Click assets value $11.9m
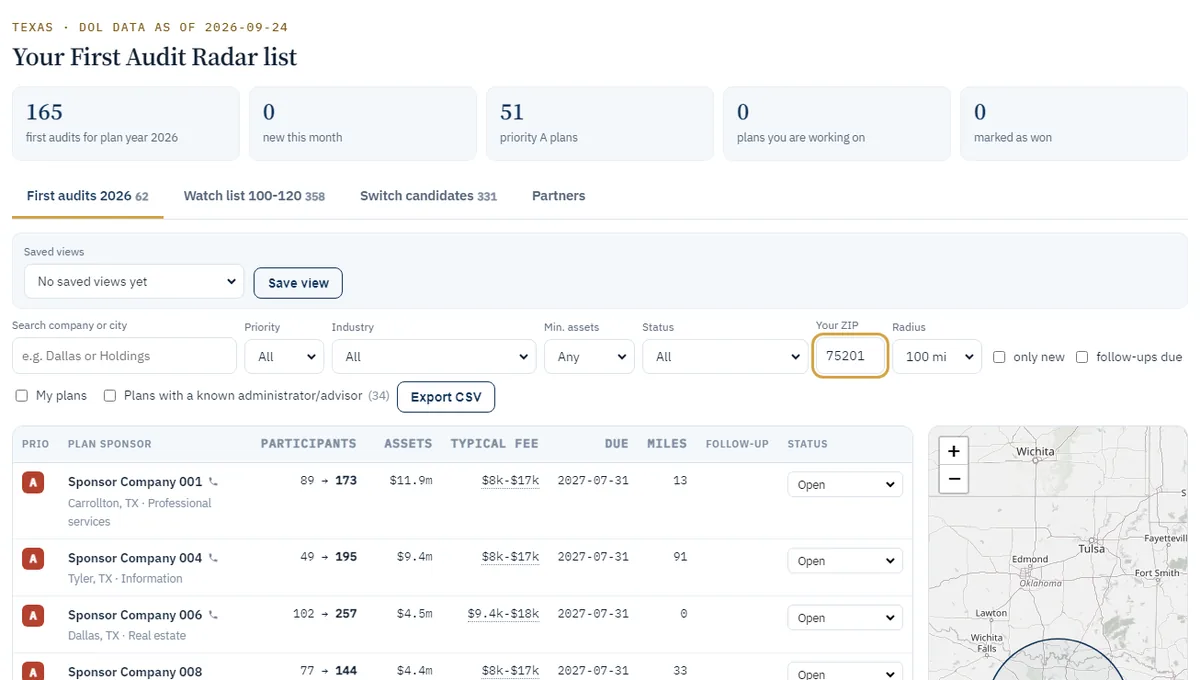The width and height of the screenshot is (1200, 680). pyautogui.click(x=411, y=481)
